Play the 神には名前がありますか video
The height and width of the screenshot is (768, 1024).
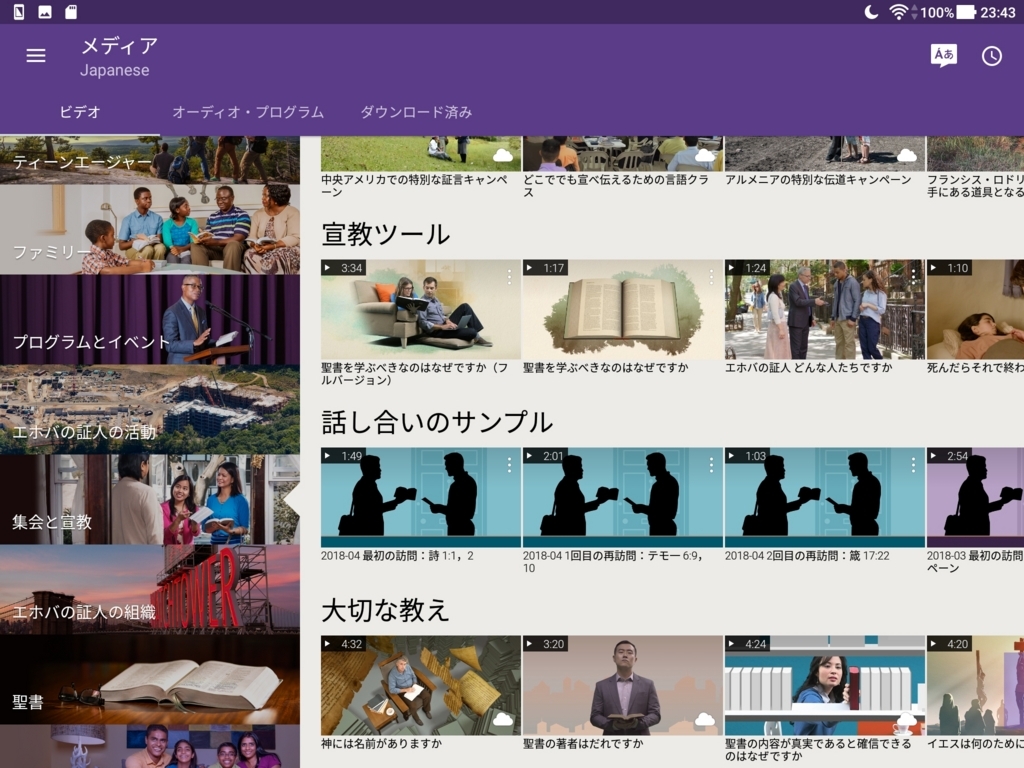tap(421, 685)
